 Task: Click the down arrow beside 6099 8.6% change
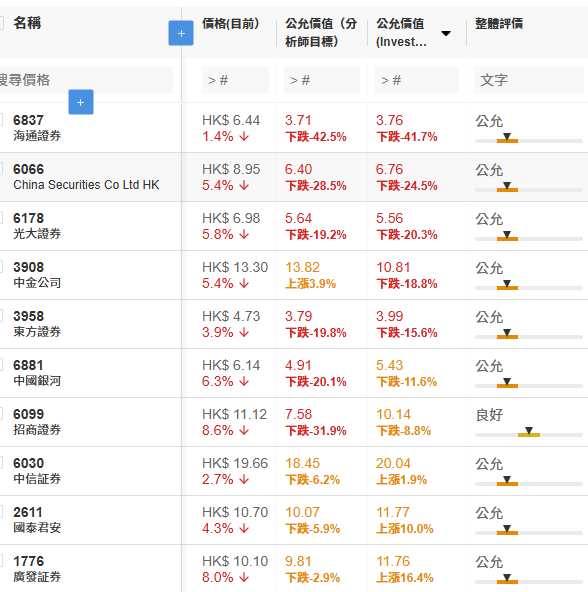244,430
